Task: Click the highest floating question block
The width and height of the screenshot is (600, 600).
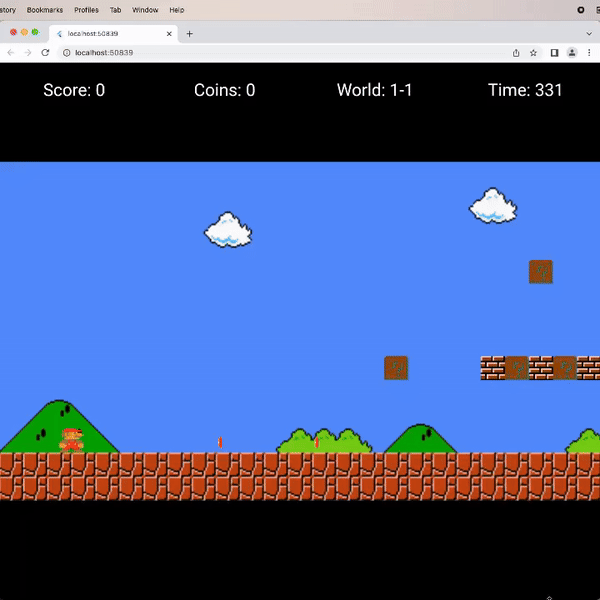Action: pyautogui.click(x=540, y=271)
